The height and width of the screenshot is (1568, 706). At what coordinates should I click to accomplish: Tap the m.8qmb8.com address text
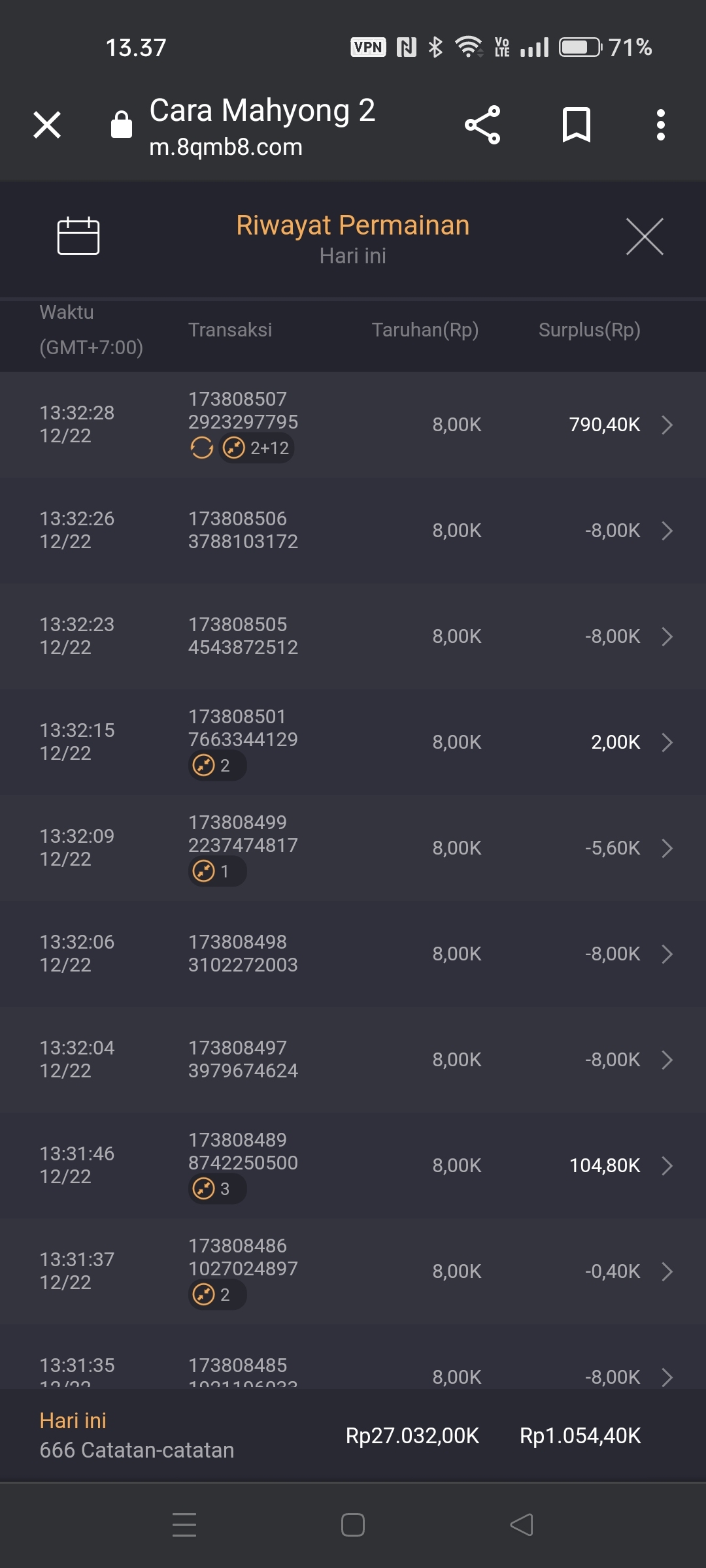tap(226, 147)
